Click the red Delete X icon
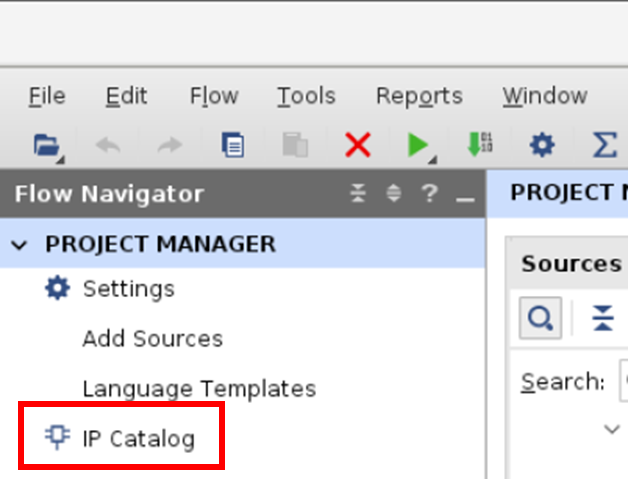The height and width of the screenshot is (479, 628). (x=357, y=146)
